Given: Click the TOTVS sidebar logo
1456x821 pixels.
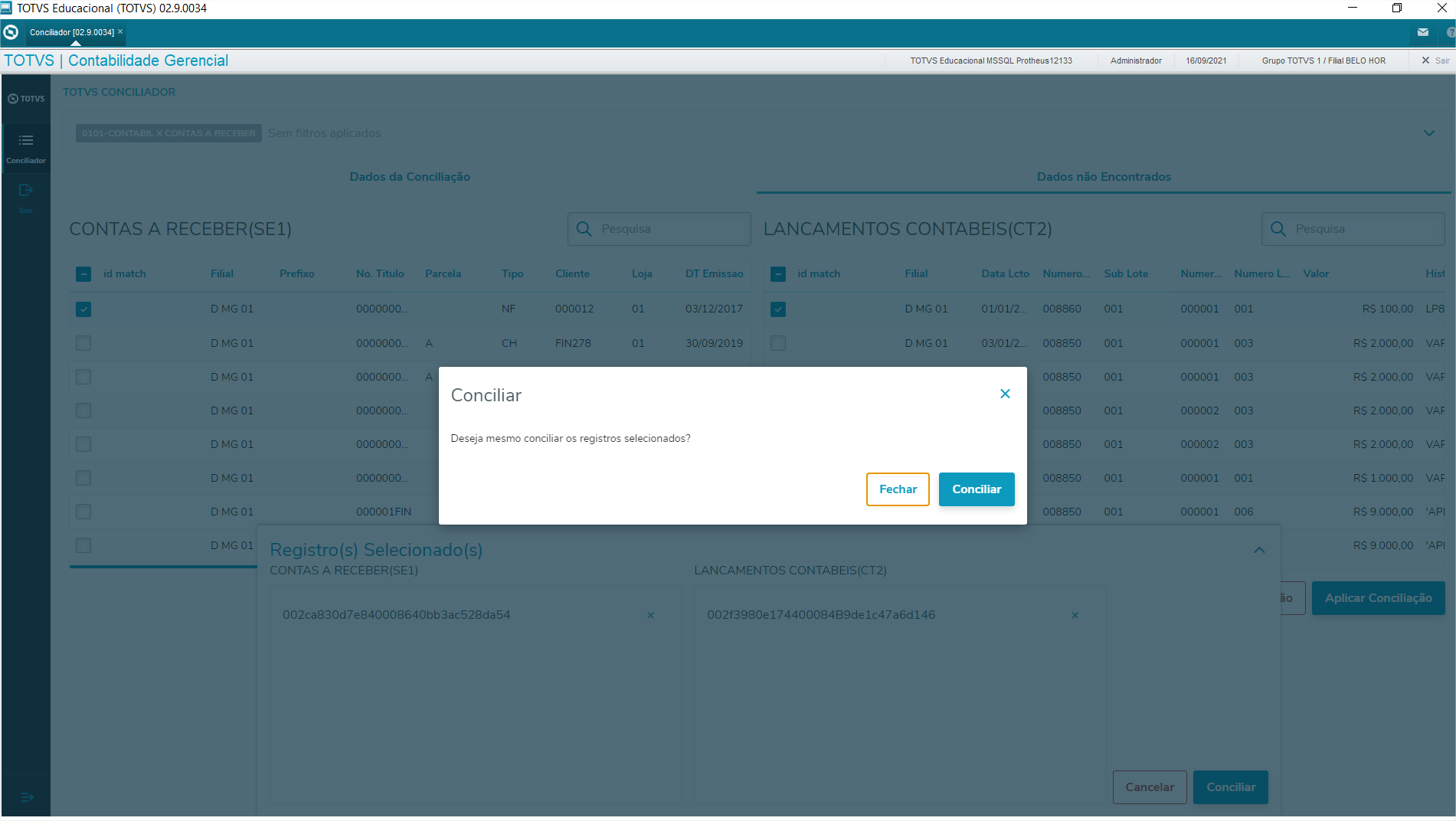Looking at the screenshot, I should 26,99.
